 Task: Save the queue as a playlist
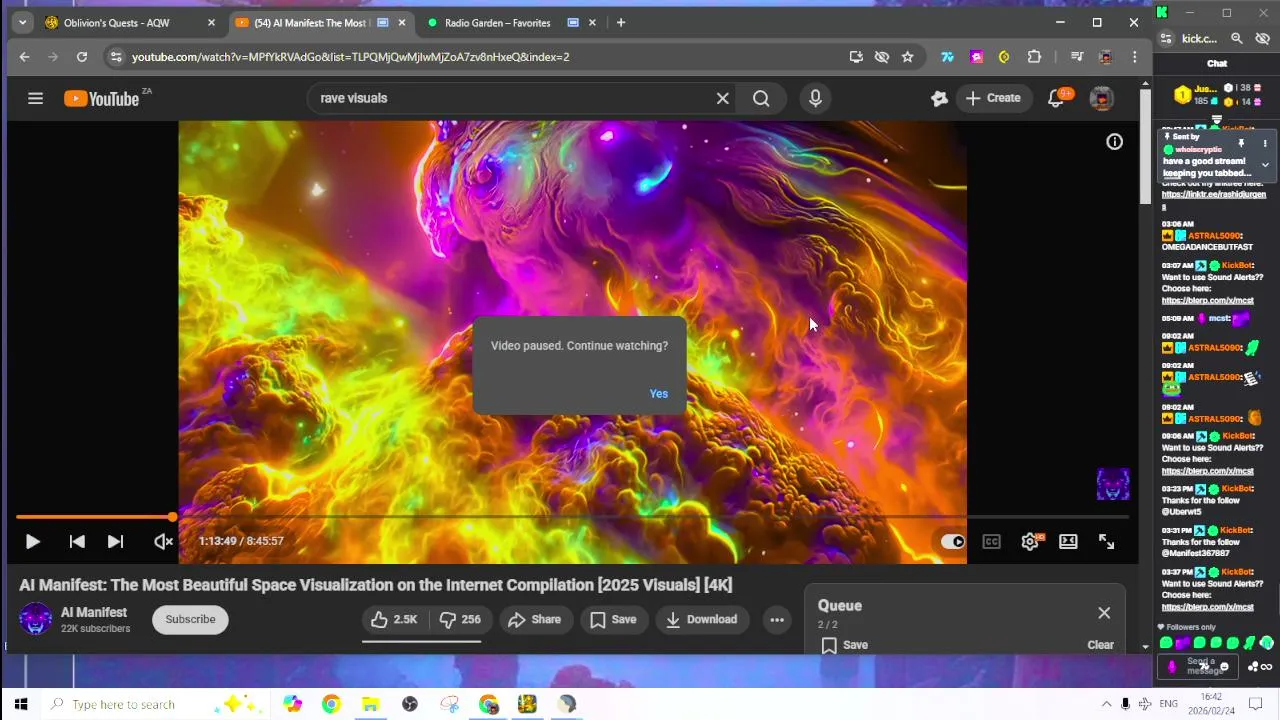pos(845,645)
